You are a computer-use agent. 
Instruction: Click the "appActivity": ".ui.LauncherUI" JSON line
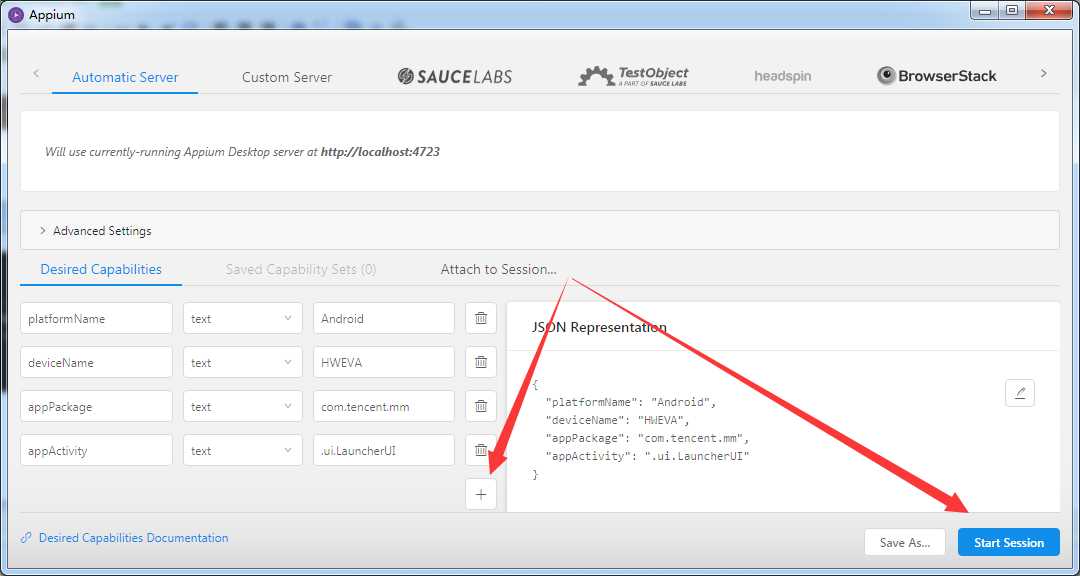647,455
